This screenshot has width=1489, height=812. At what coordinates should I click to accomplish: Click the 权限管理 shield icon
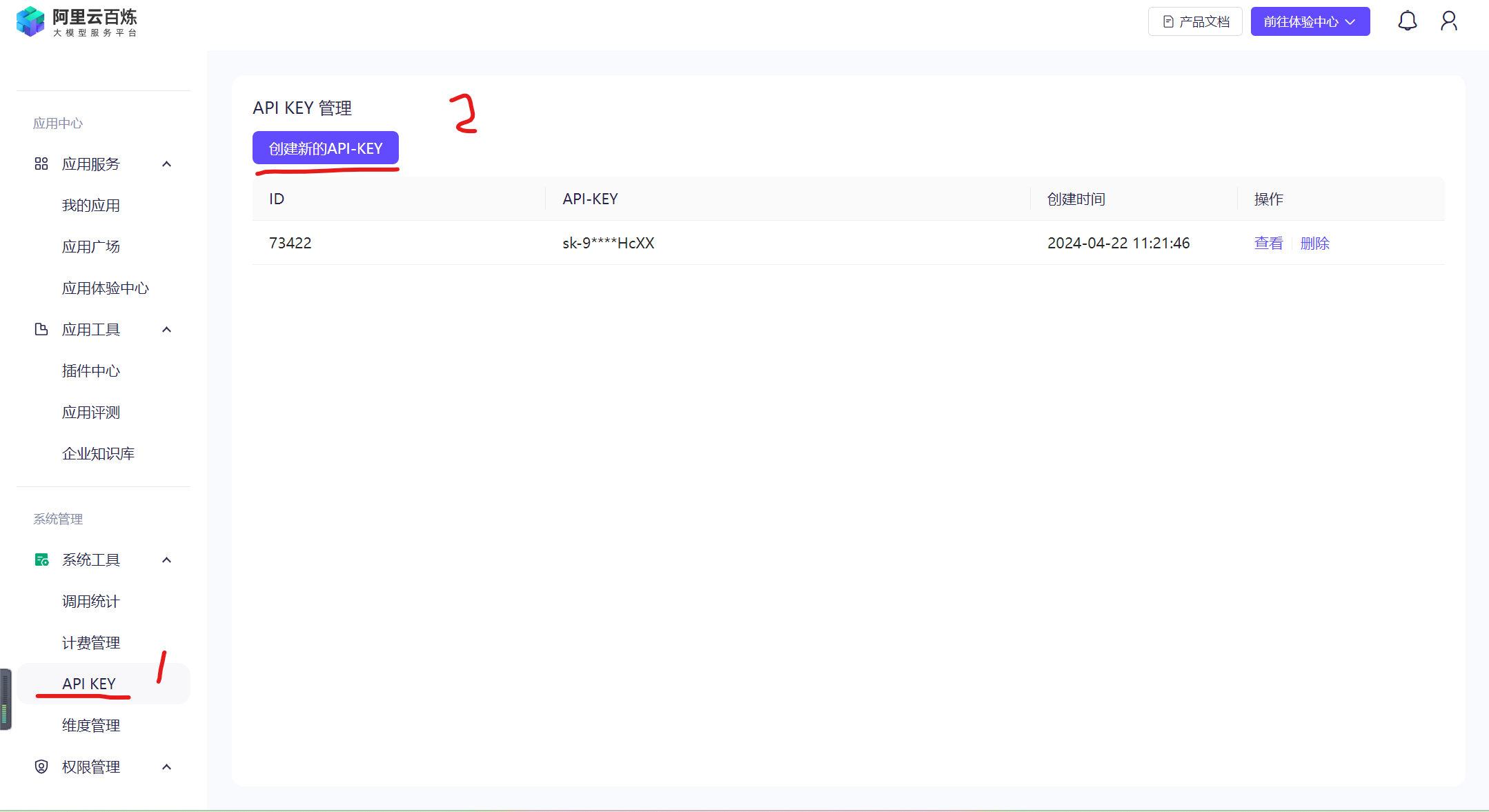pos(41,767)
